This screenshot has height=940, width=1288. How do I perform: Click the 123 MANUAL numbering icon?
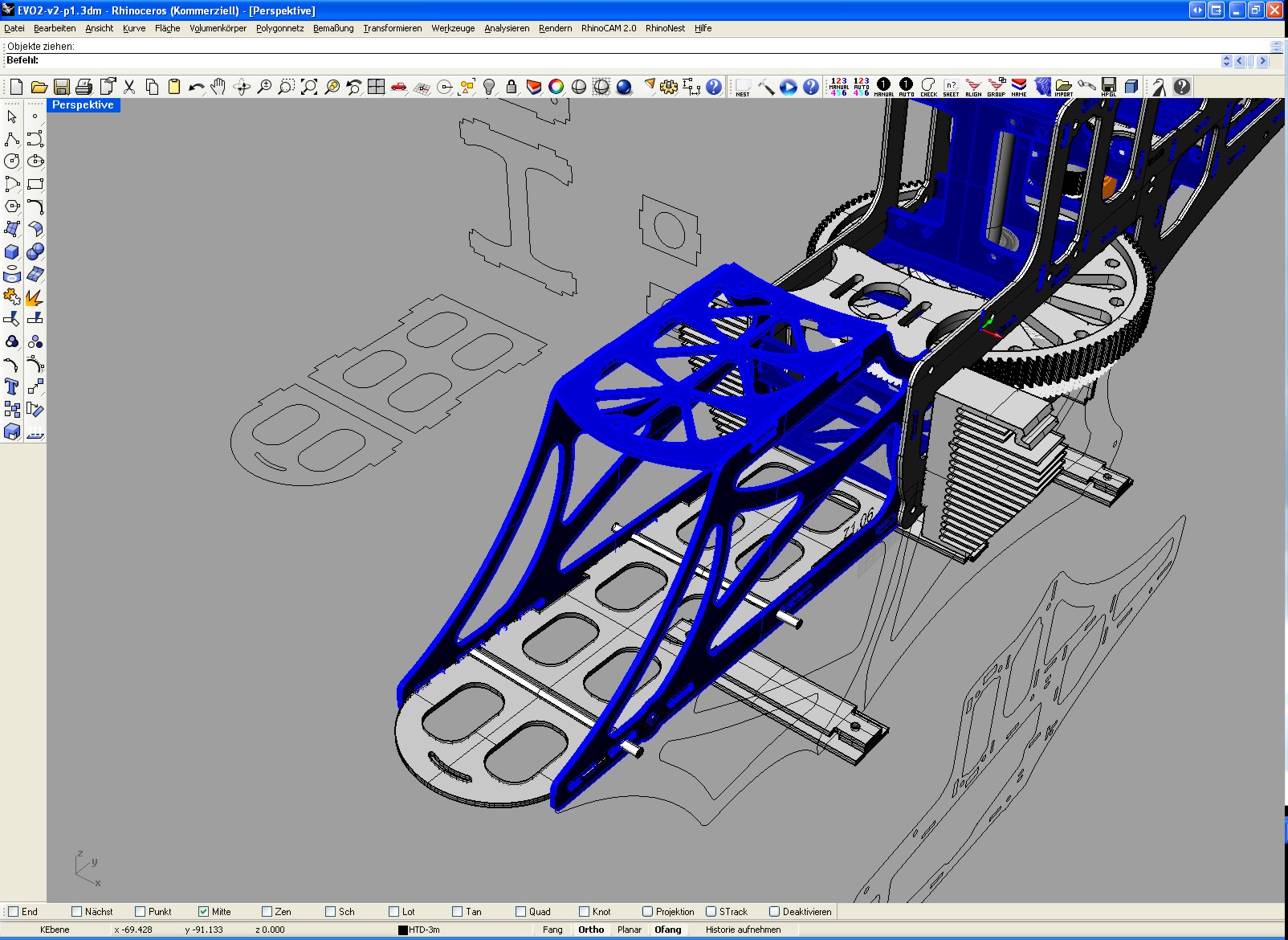pos(838,87)
